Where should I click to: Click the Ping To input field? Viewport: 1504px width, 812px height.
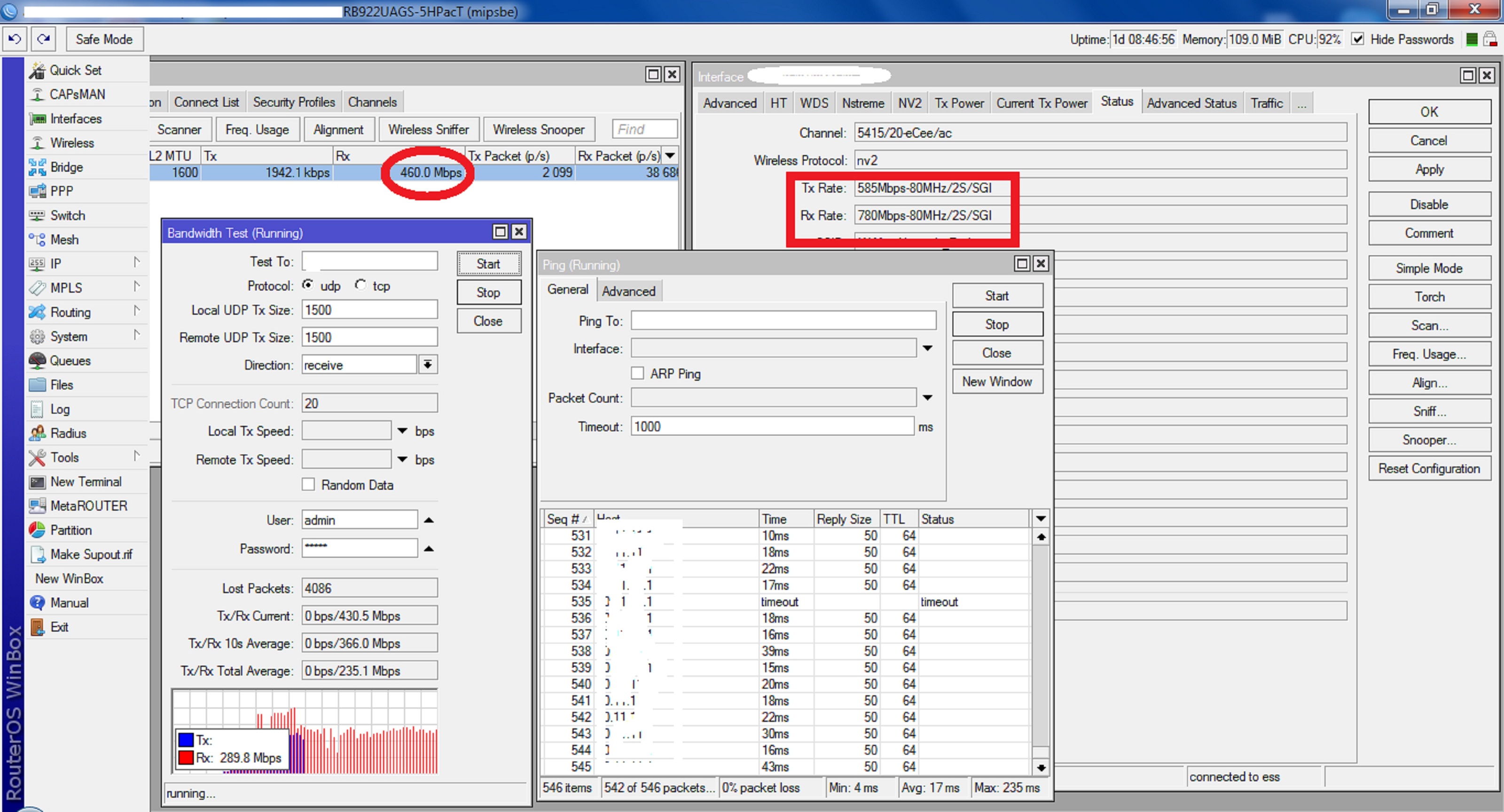tap(783, 320)
